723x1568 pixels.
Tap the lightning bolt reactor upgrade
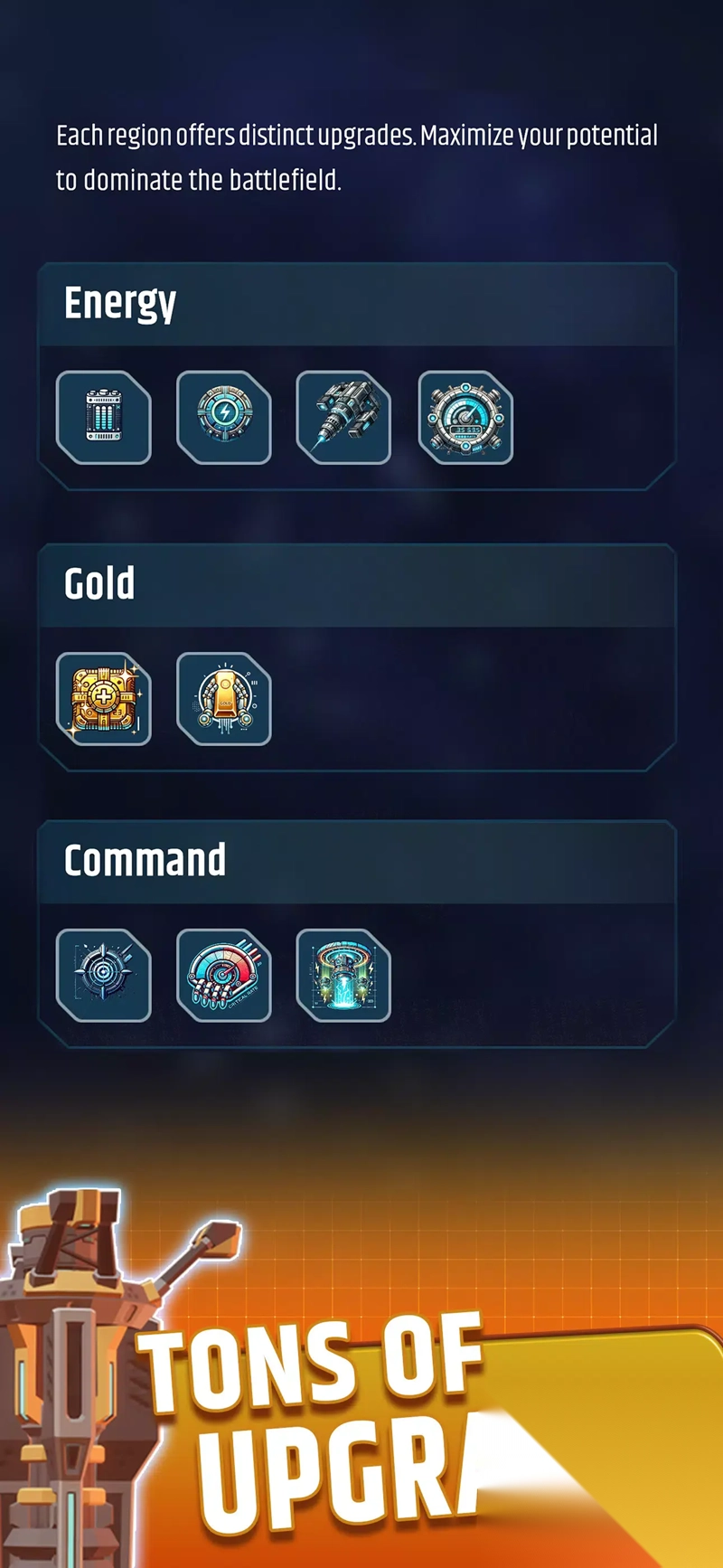point(224,418)
